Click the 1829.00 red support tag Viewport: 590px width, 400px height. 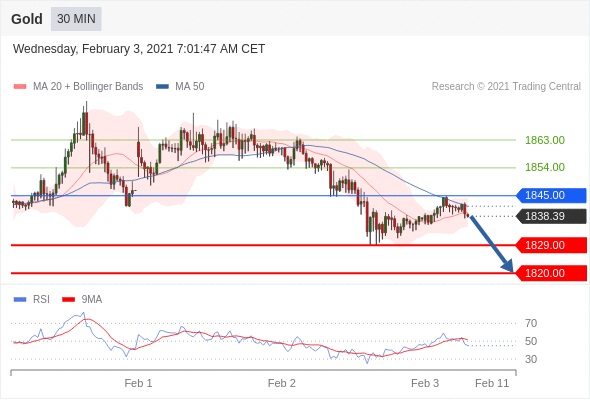click(x=551, y=245)
